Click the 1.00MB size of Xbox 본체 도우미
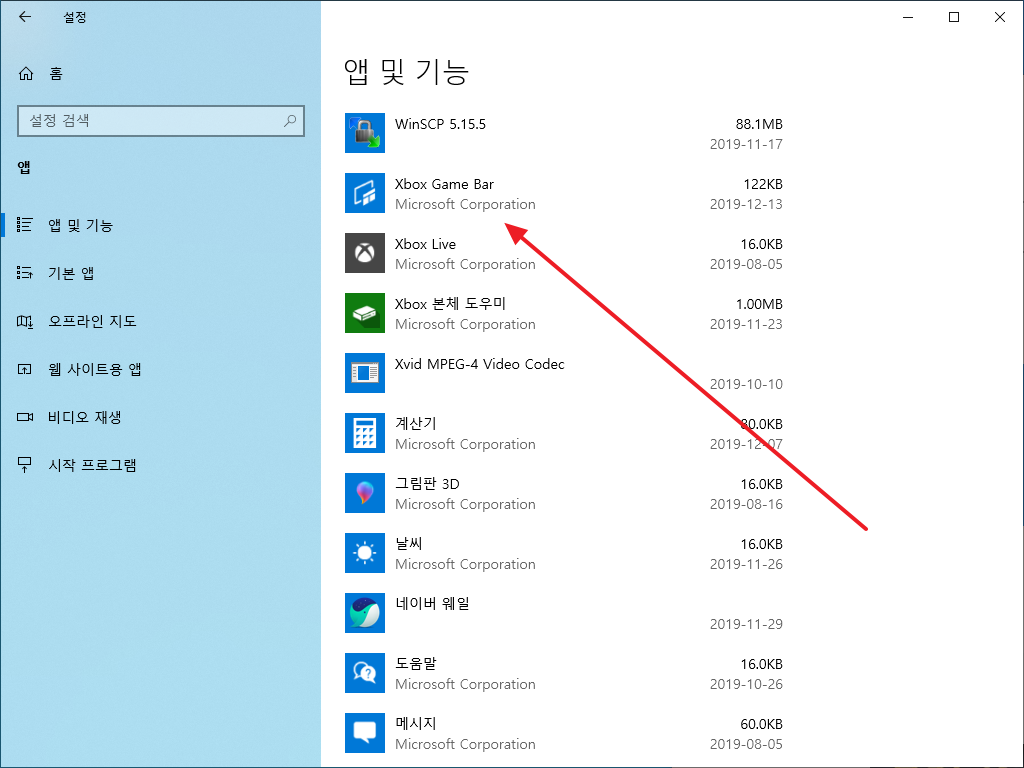Screen dimensions: 1024x768 pos(759,304)
